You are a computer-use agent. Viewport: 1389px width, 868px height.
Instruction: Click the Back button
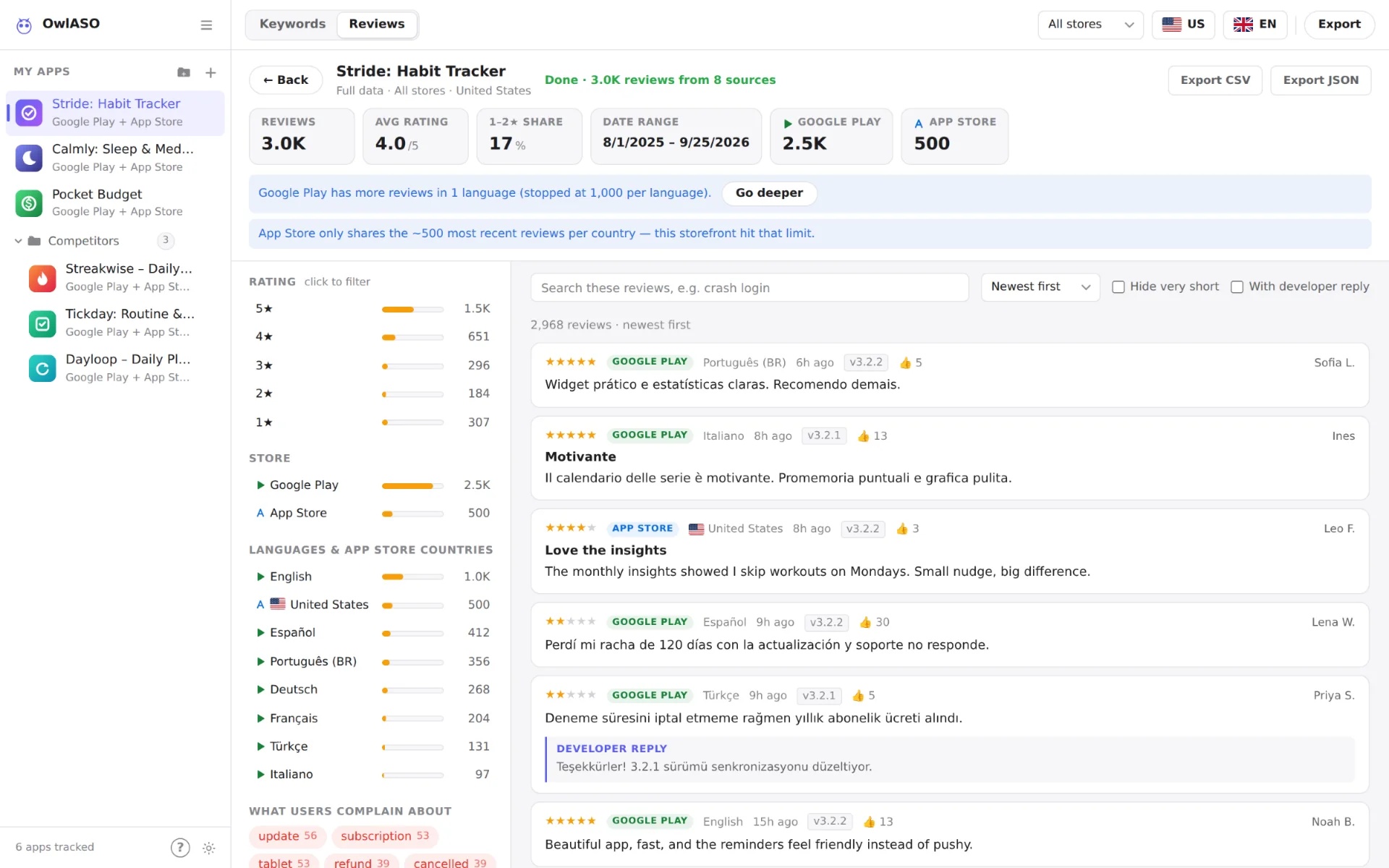[286, 80]
